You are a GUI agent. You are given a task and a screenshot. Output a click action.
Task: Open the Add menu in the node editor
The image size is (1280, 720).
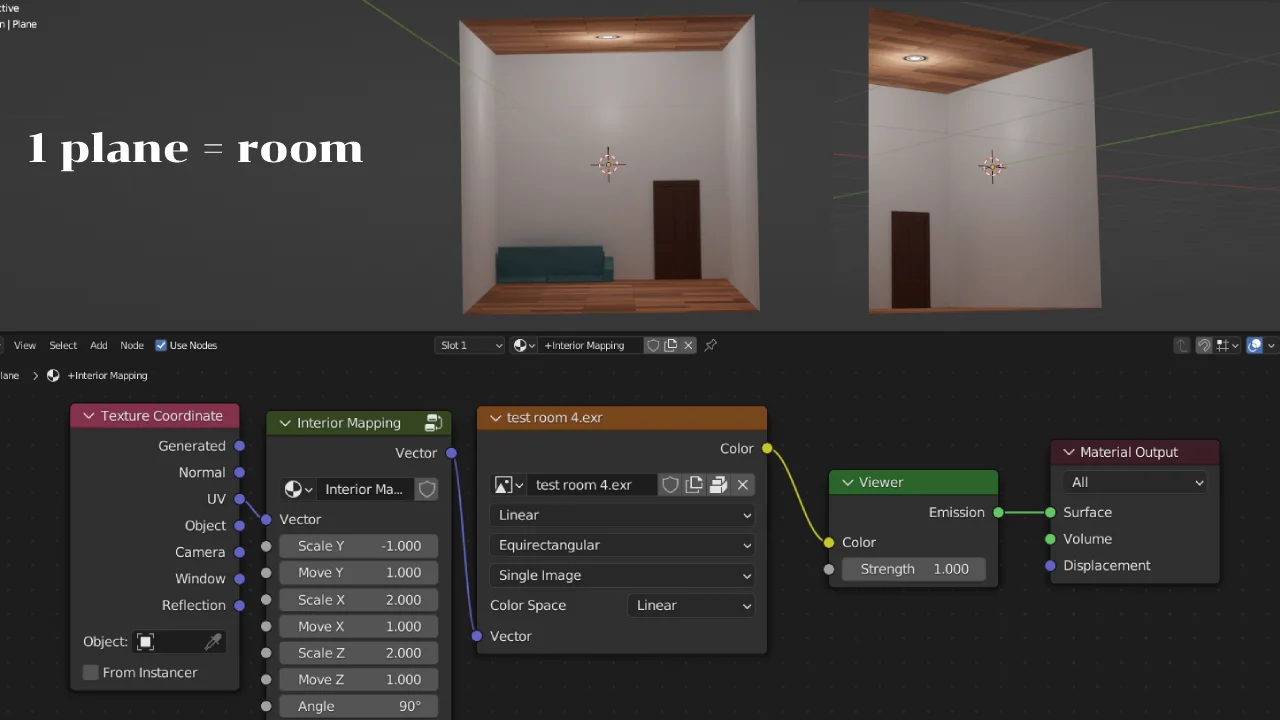click(x=98, y=345)
